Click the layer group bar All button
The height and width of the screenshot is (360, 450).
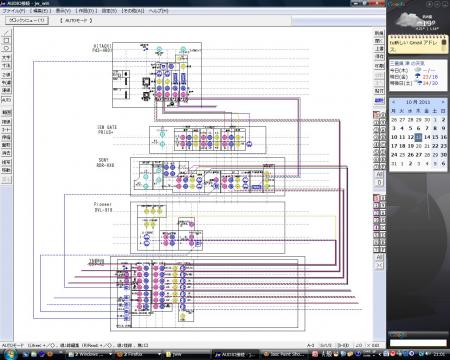pyautogui.click(x=379, y=257)
